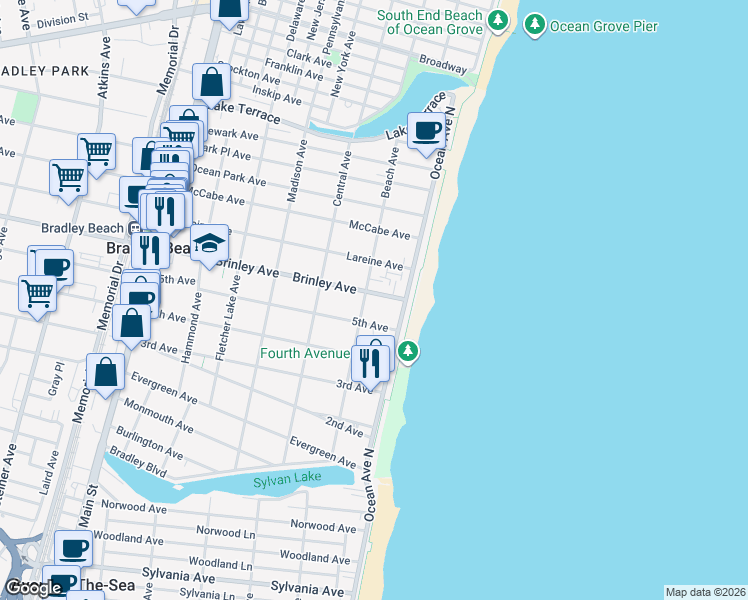Select grocery cart marker near Newark Ave
748x600 pixels.
click(180, 136)
